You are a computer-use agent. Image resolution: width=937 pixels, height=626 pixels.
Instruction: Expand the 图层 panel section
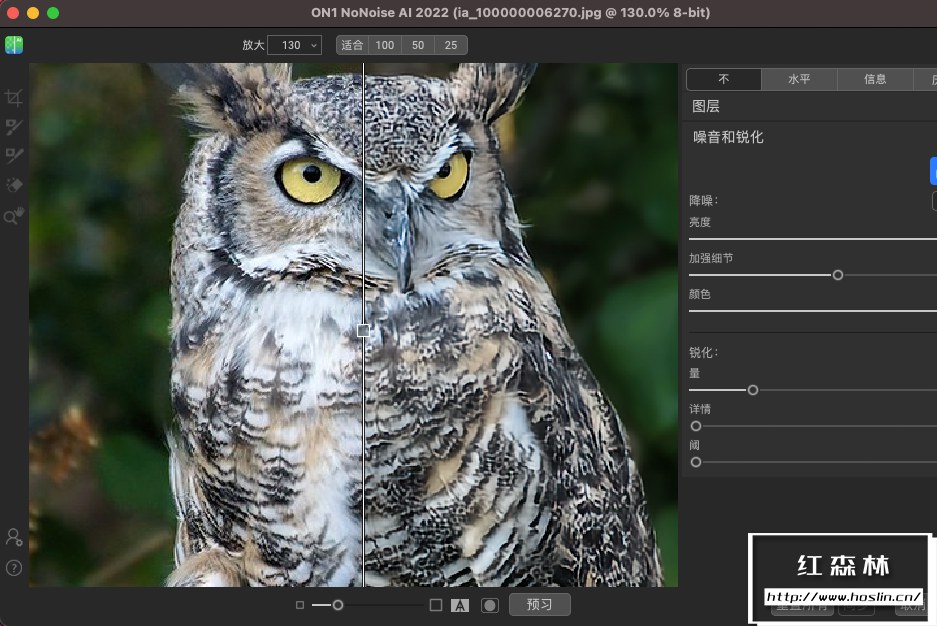coord(706,106)
